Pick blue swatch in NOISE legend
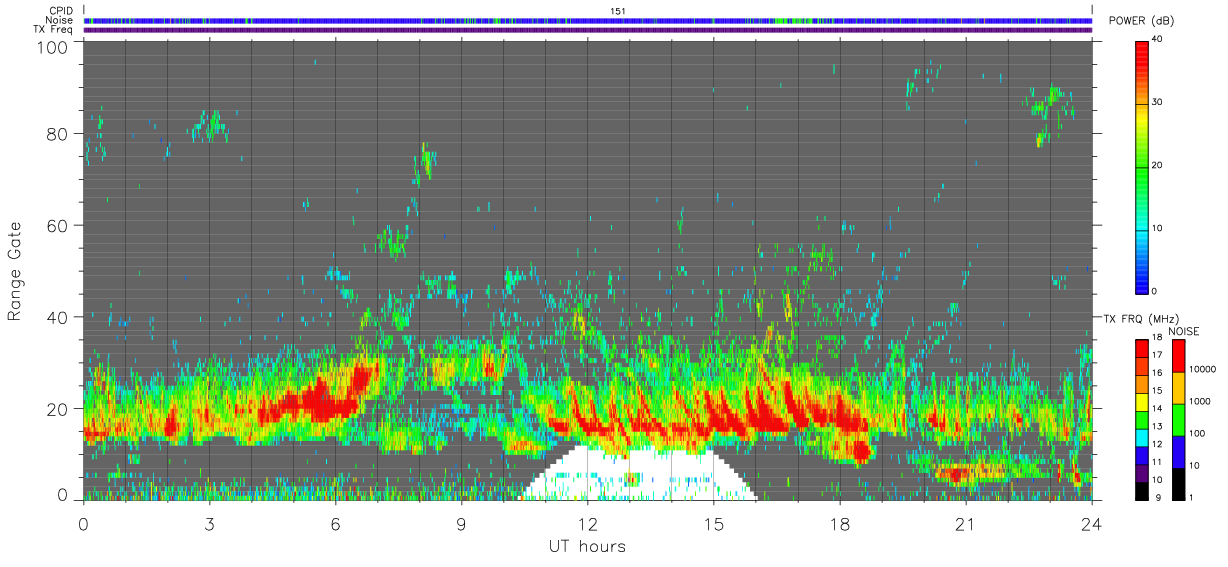Screen dimensions: 1228x567 [x=1178, y=450]
